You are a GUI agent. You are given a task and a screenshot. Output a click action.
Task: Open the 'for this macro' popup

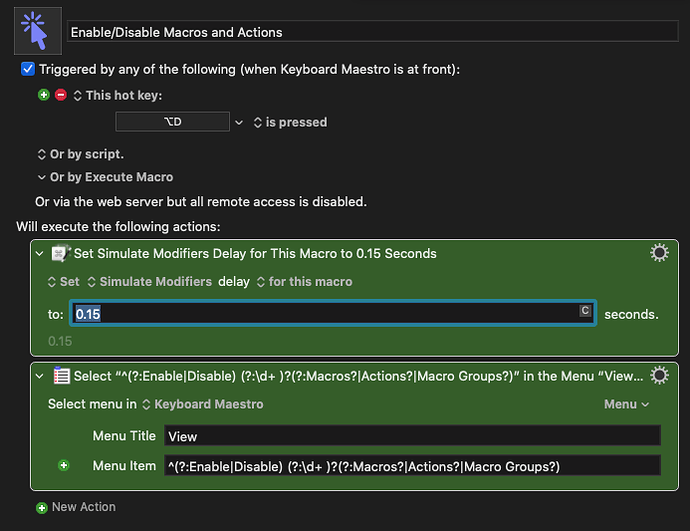coord(305,282)
